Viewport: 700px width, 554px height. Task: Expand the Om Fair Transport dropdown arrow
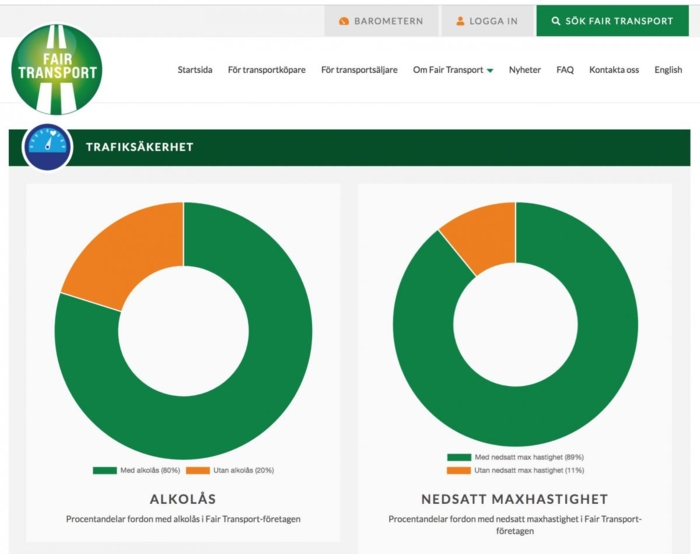pos(490,71)
